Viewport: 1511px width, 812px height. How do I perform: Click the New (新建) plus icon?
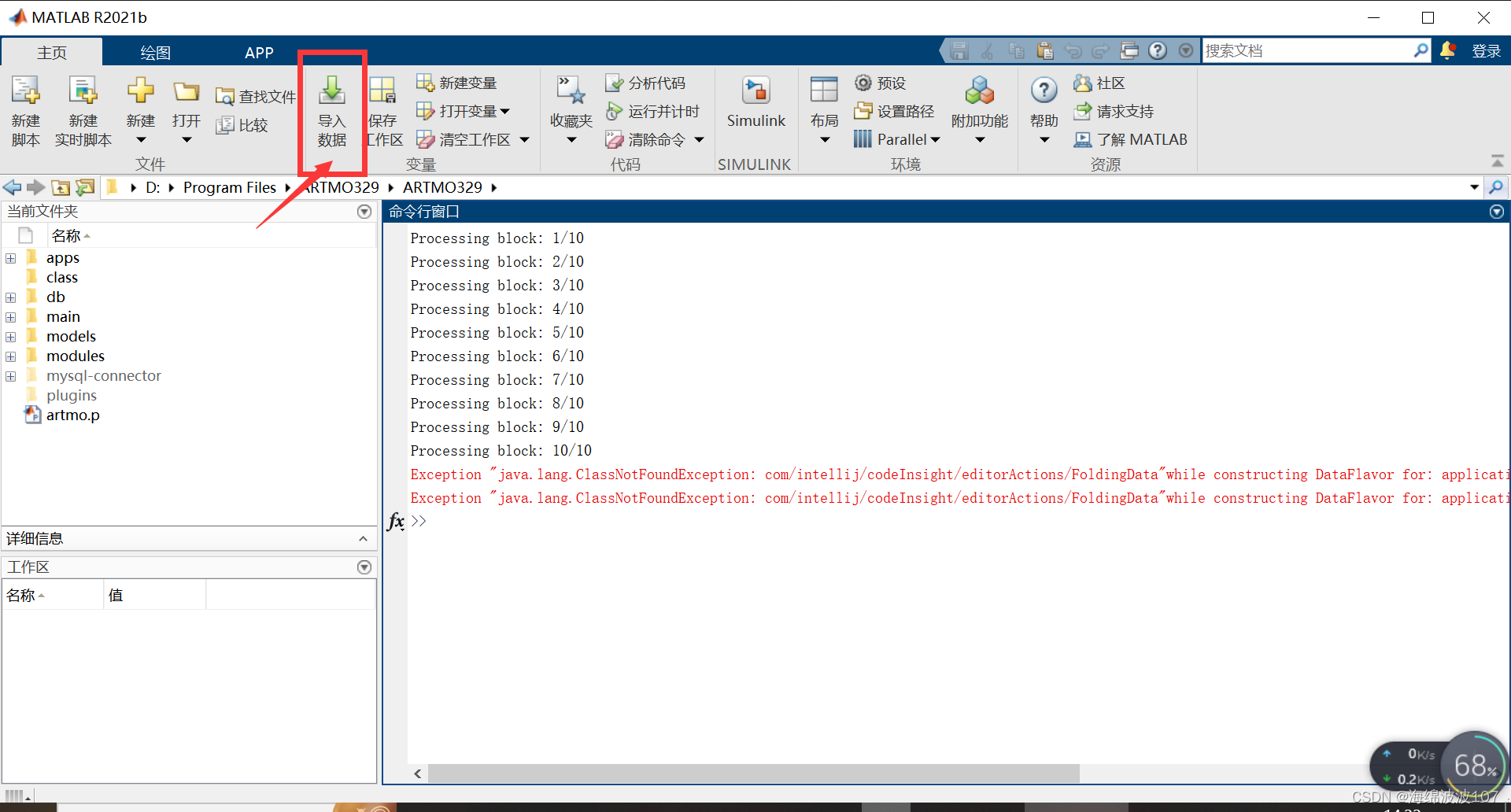[141, 91]
